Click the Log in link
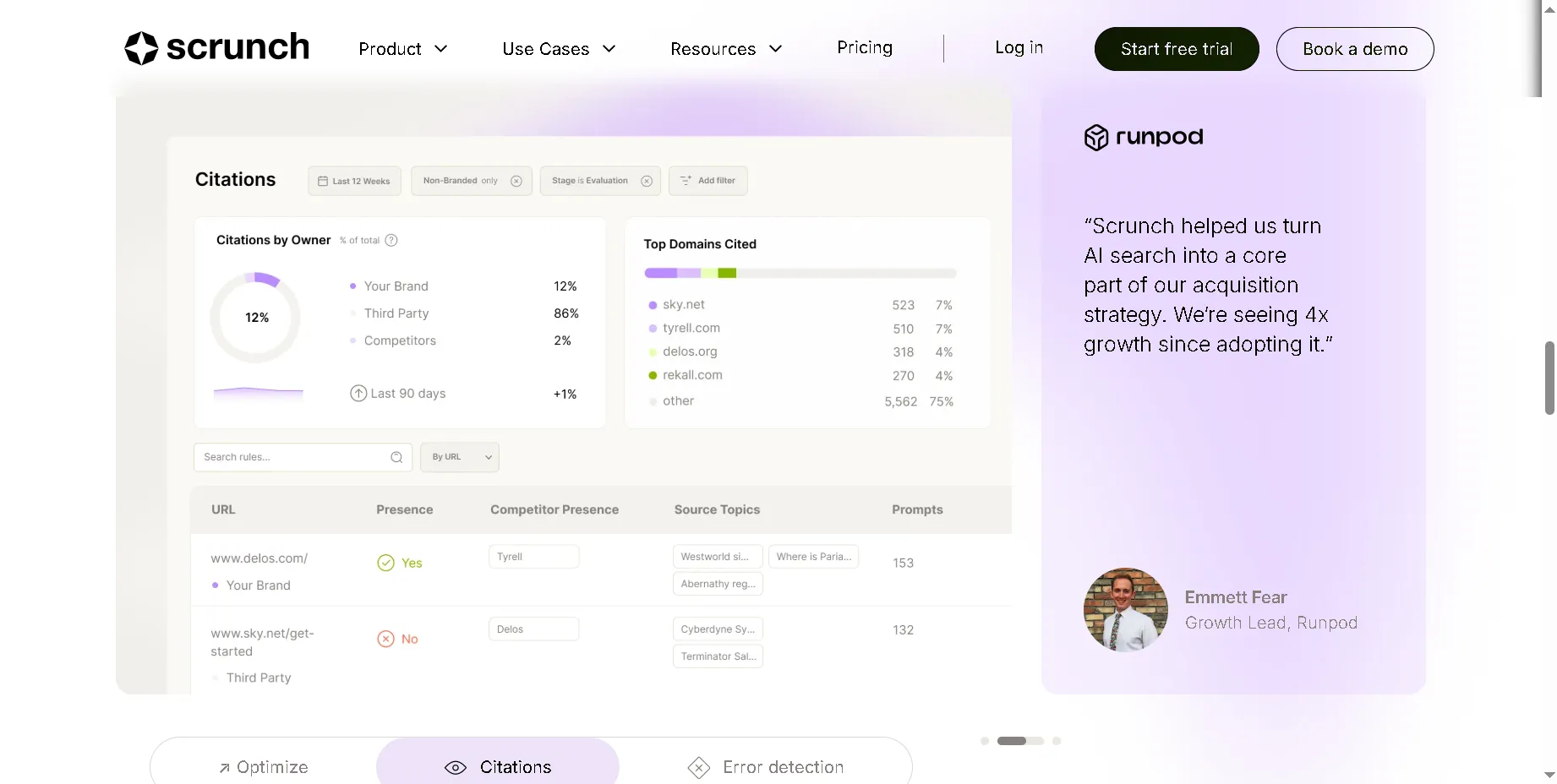The image size is (1557, 784). [1019, 47]
